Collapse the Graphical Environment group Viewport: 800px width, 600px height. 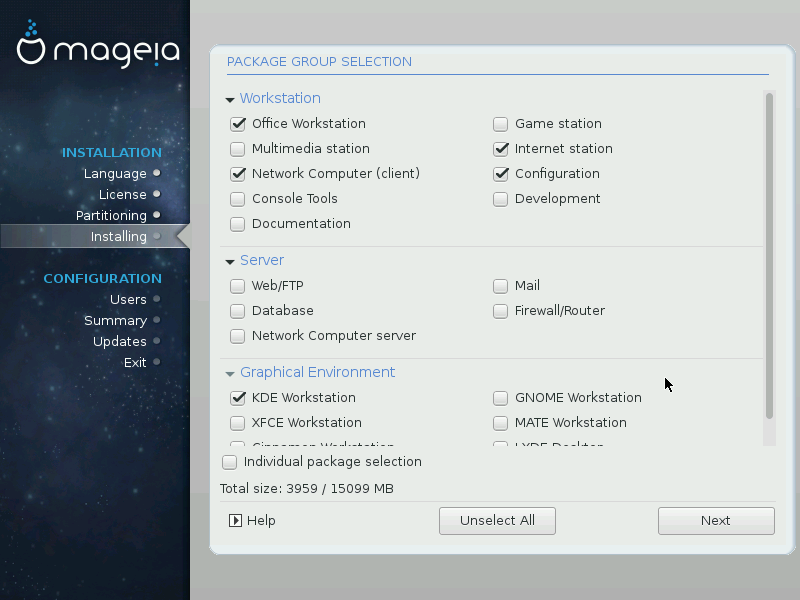(x=230, y=374)
